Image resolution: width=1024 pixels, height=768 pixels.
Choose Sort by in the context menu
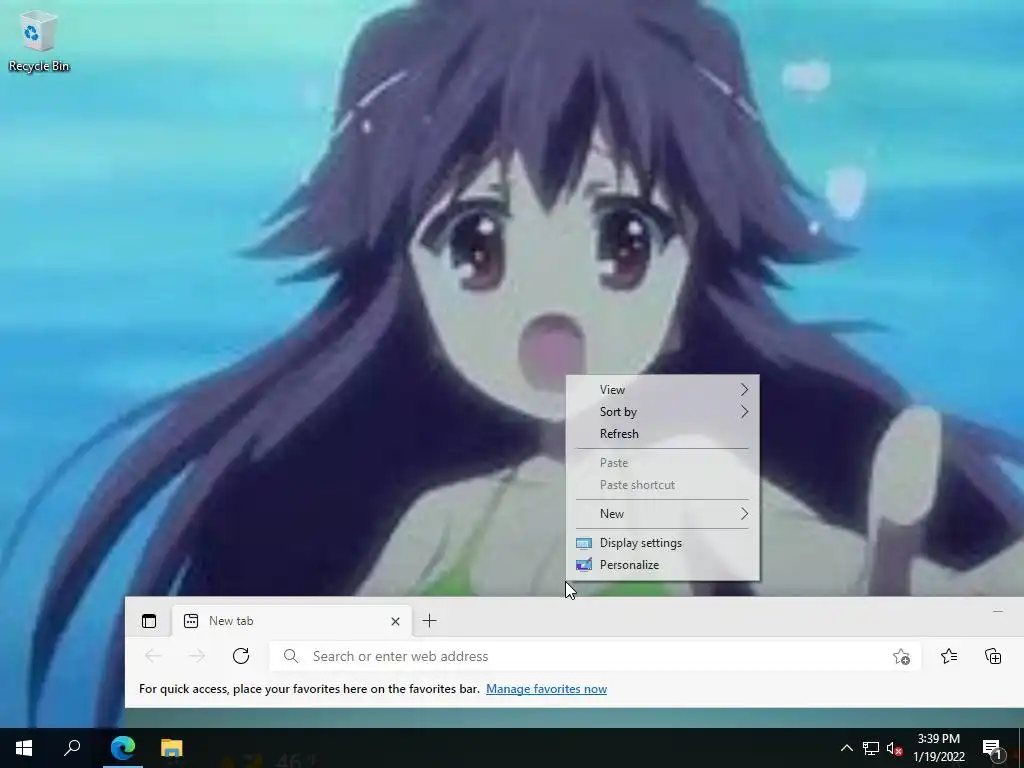[x=662, y=412]
